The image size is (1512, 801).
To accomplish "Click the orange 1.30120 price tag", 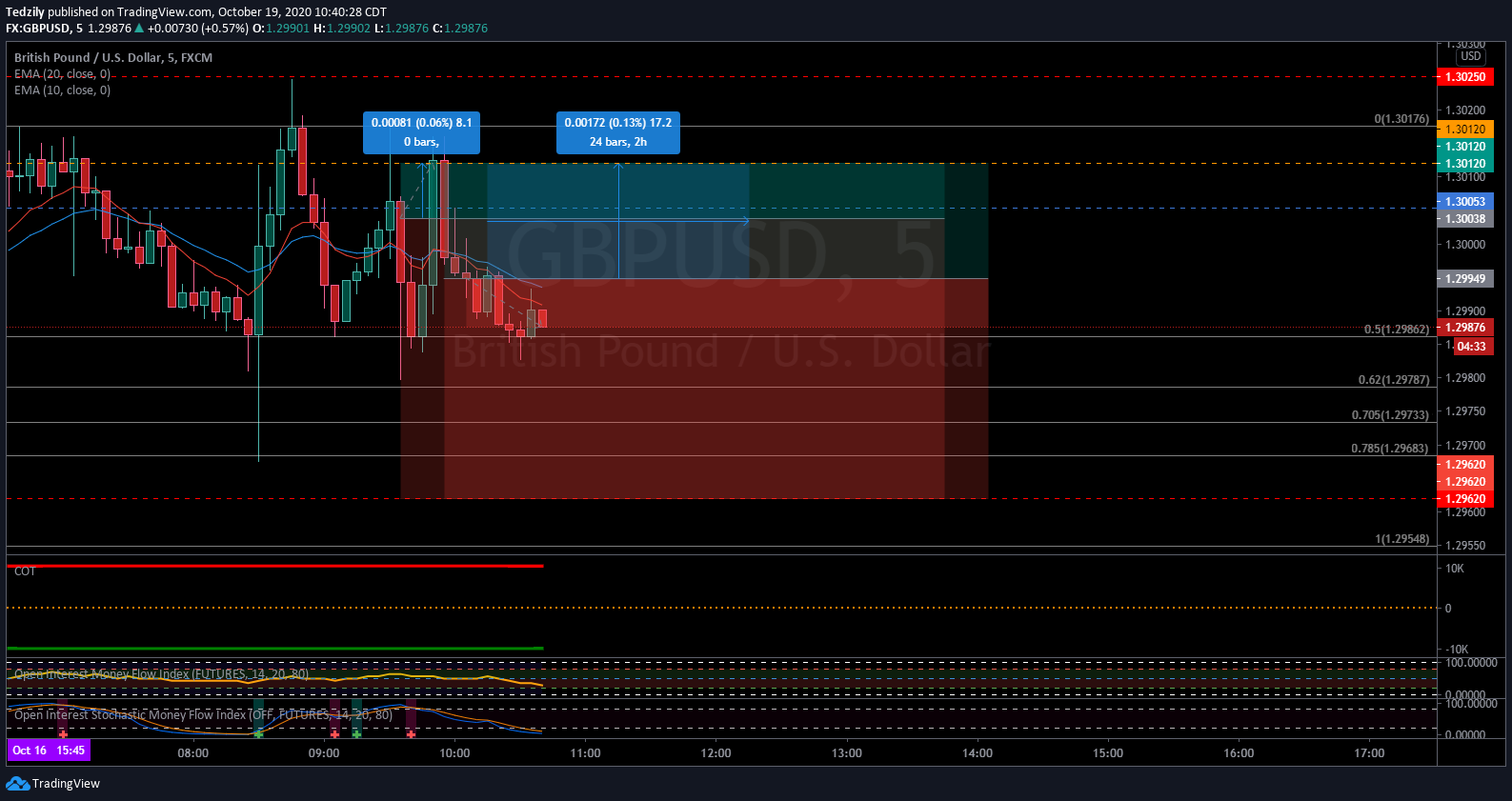I will pos(1464,130).
